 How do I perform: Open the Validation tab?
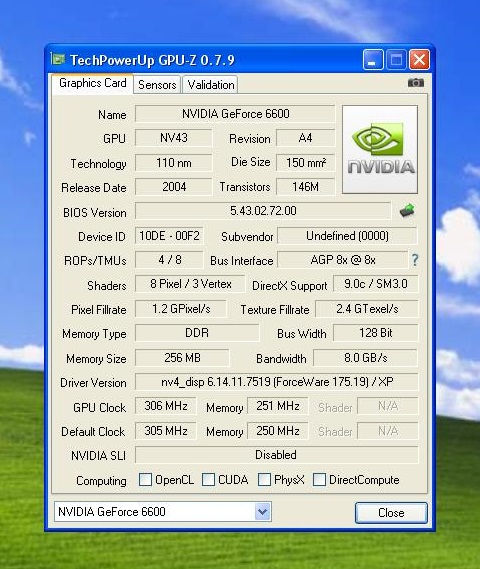pos(211,85)
